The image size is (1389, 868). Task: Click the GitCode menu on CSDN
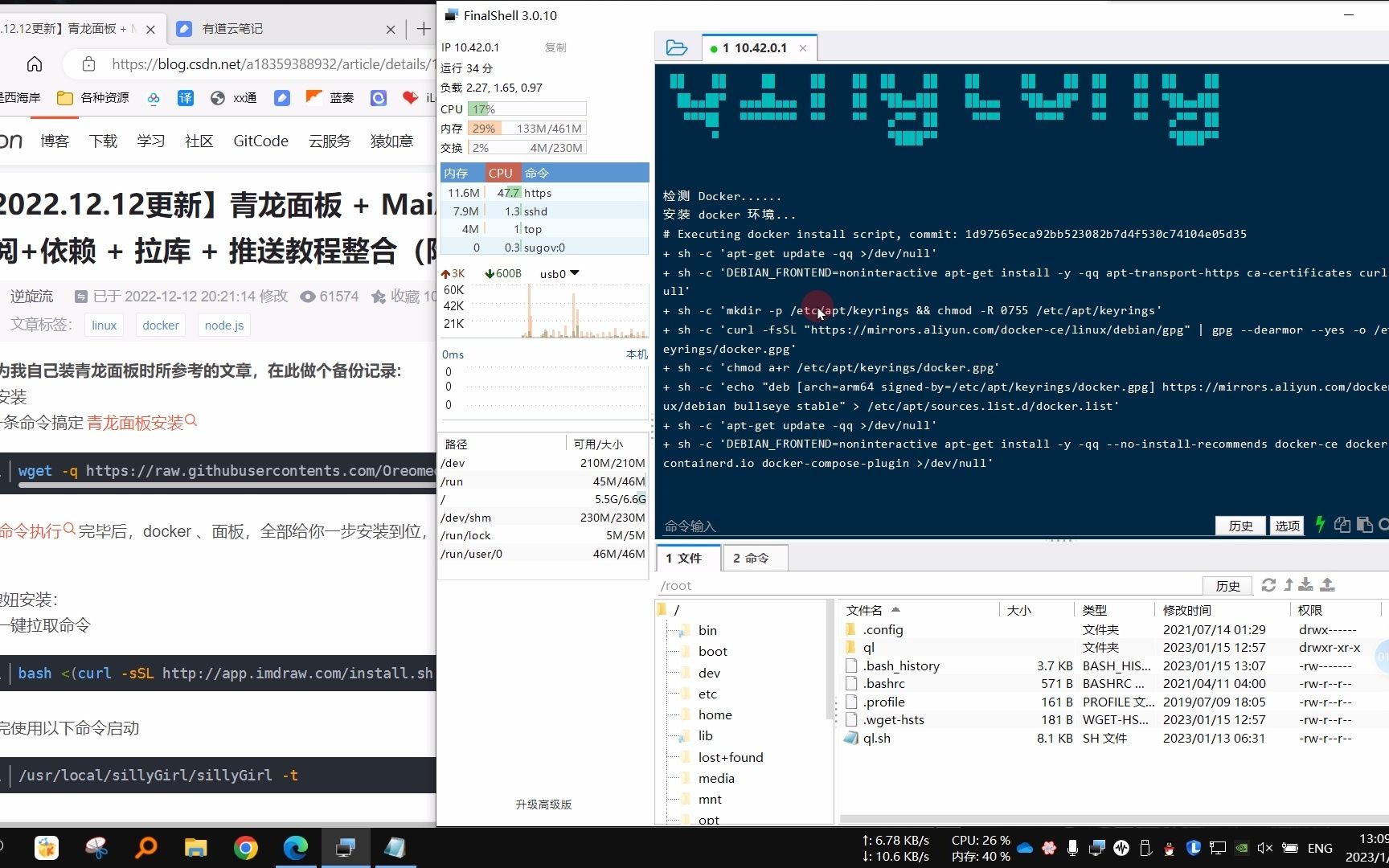(260, 141)
